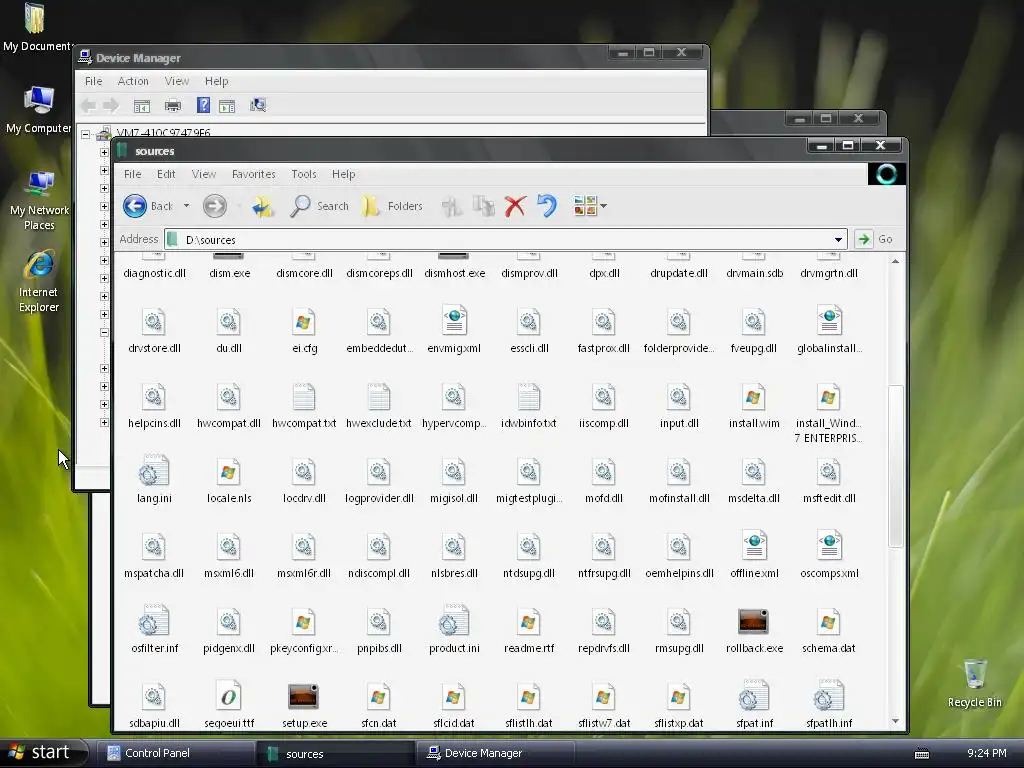Open the Edit menu in sources window
The image size is (1024, 768).
[166, 174]
